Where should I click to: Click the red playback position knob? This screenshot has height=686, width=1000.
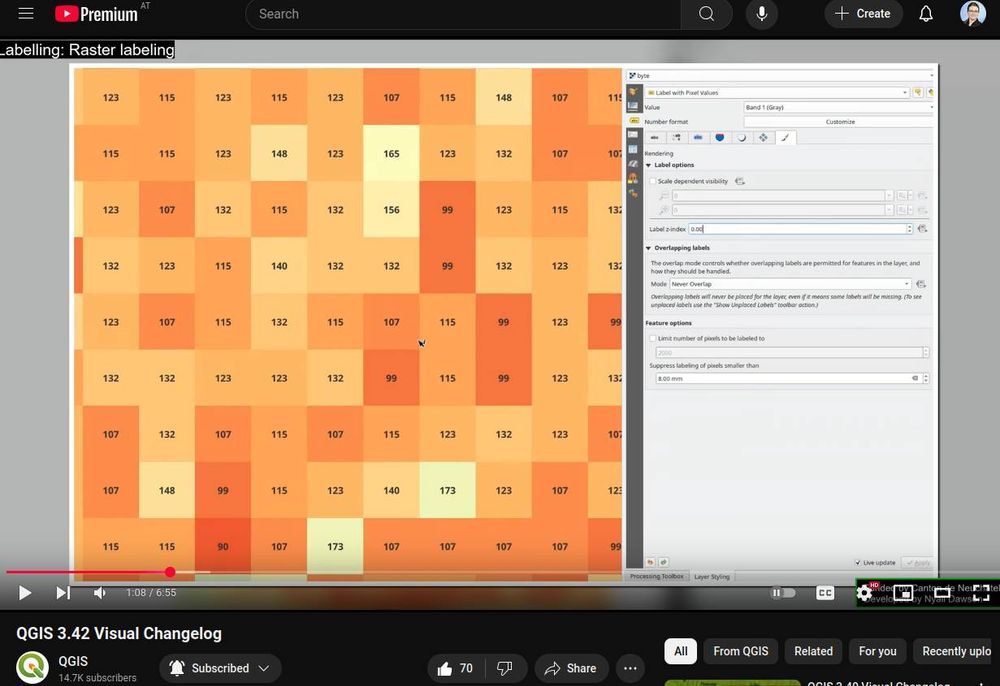(170, 572)
